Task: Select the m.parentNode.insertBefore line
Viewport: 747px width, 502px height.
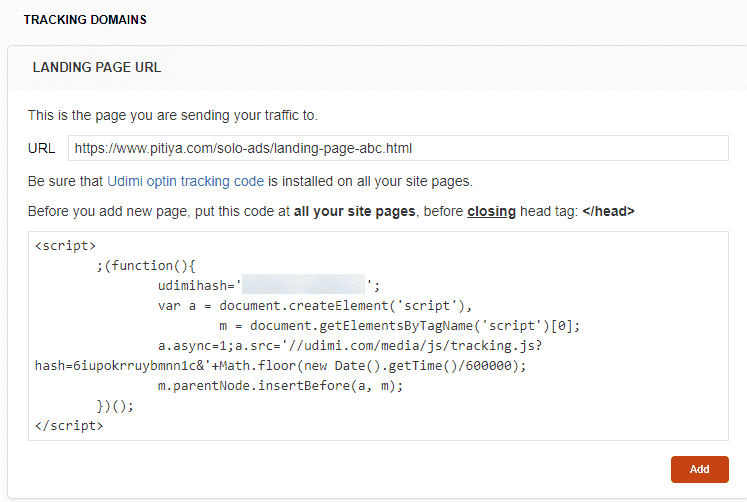Action: tap(280, 386)
